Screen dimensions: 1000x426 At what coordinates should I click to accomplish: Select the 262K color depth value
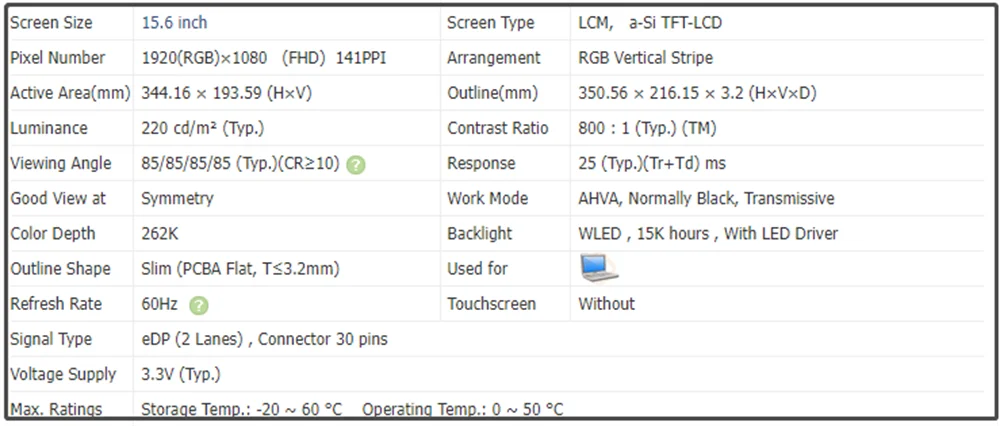tap(160, 233)
